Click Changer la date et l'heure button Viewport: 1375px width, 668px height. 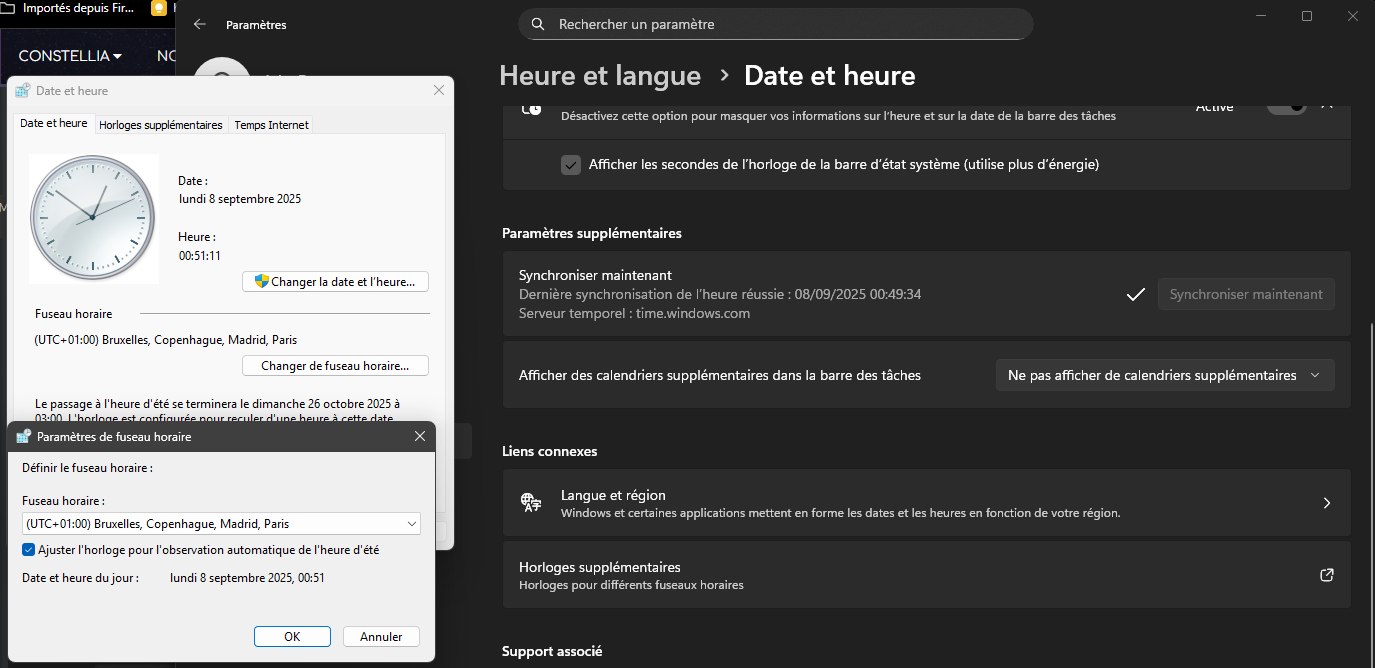pos(336,282)
